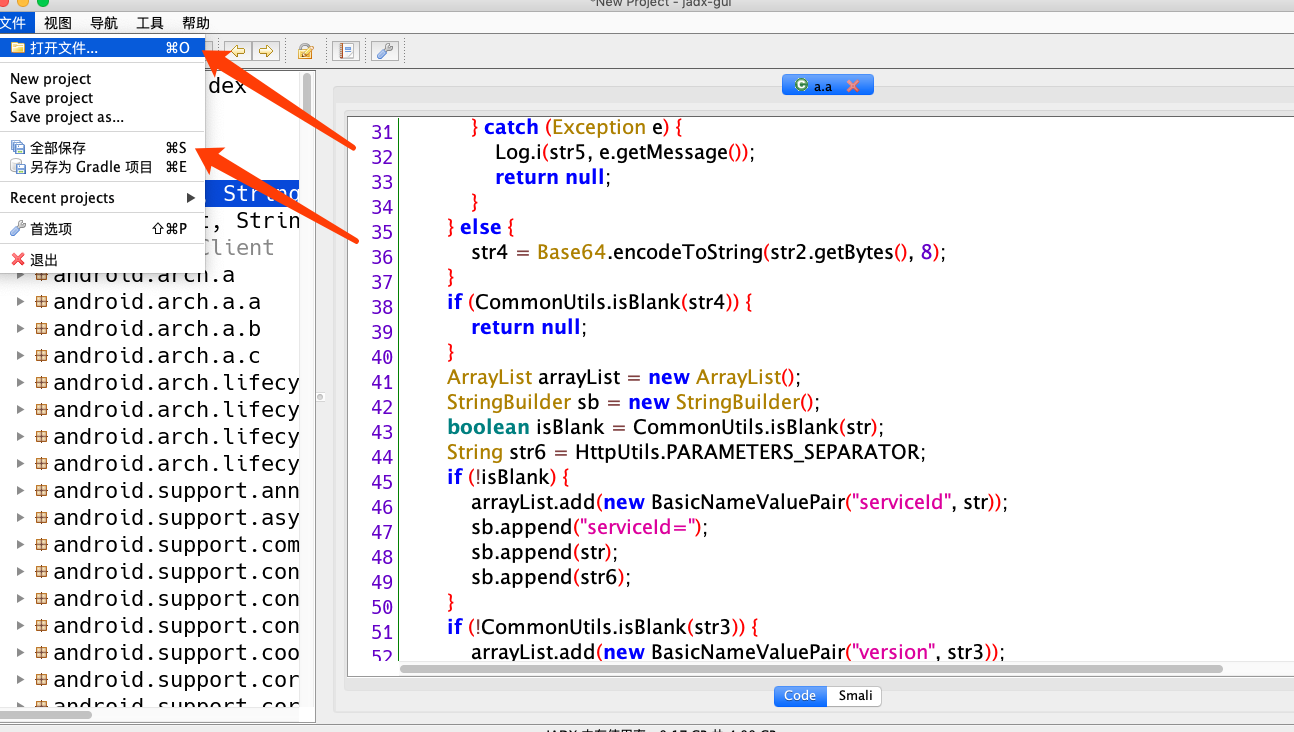Choose 首选项 menu entry

102,229
